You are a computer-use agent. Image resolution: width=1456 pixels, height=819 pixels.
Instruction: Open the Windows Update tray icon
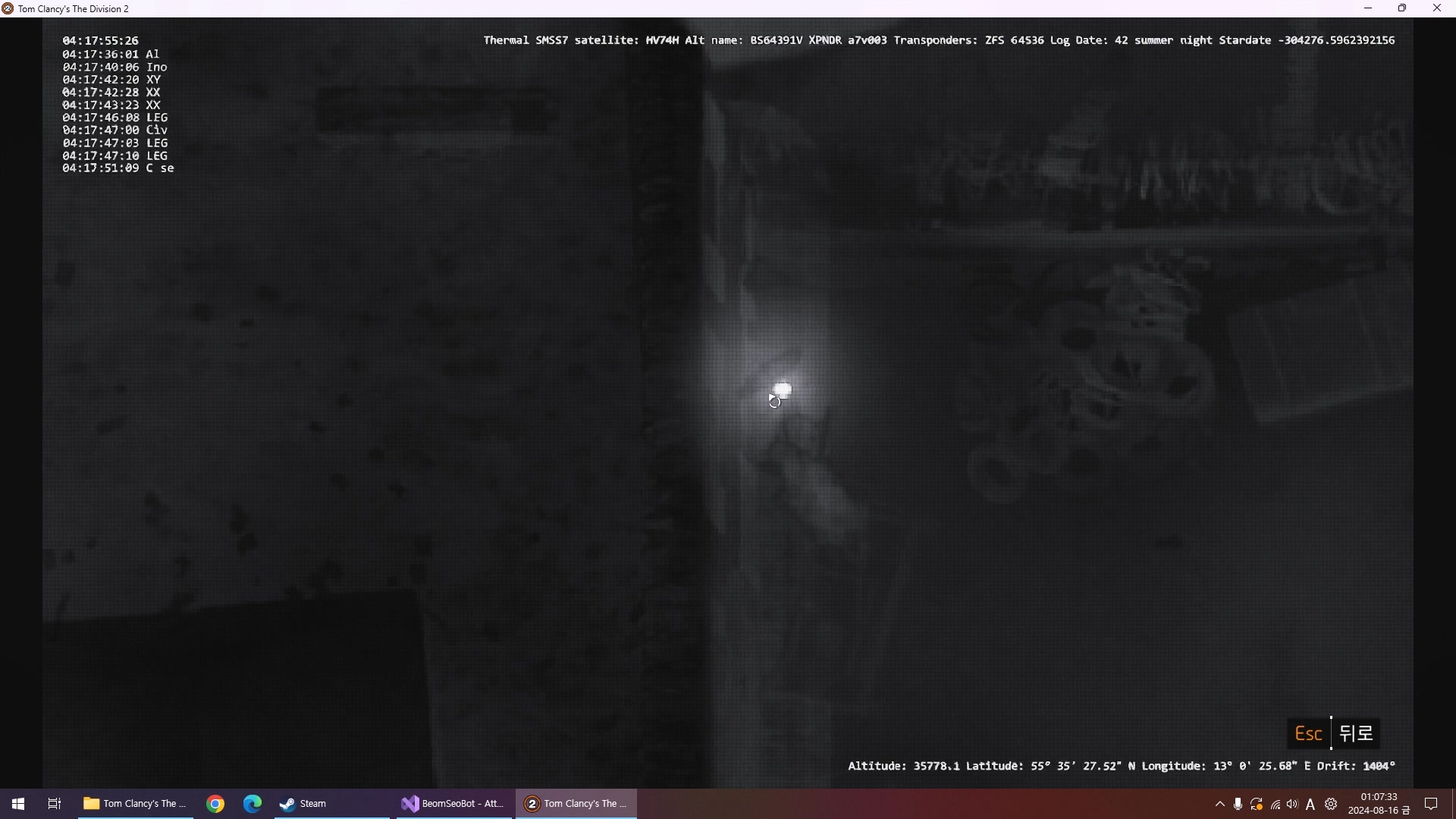[x=1257, y=804]
